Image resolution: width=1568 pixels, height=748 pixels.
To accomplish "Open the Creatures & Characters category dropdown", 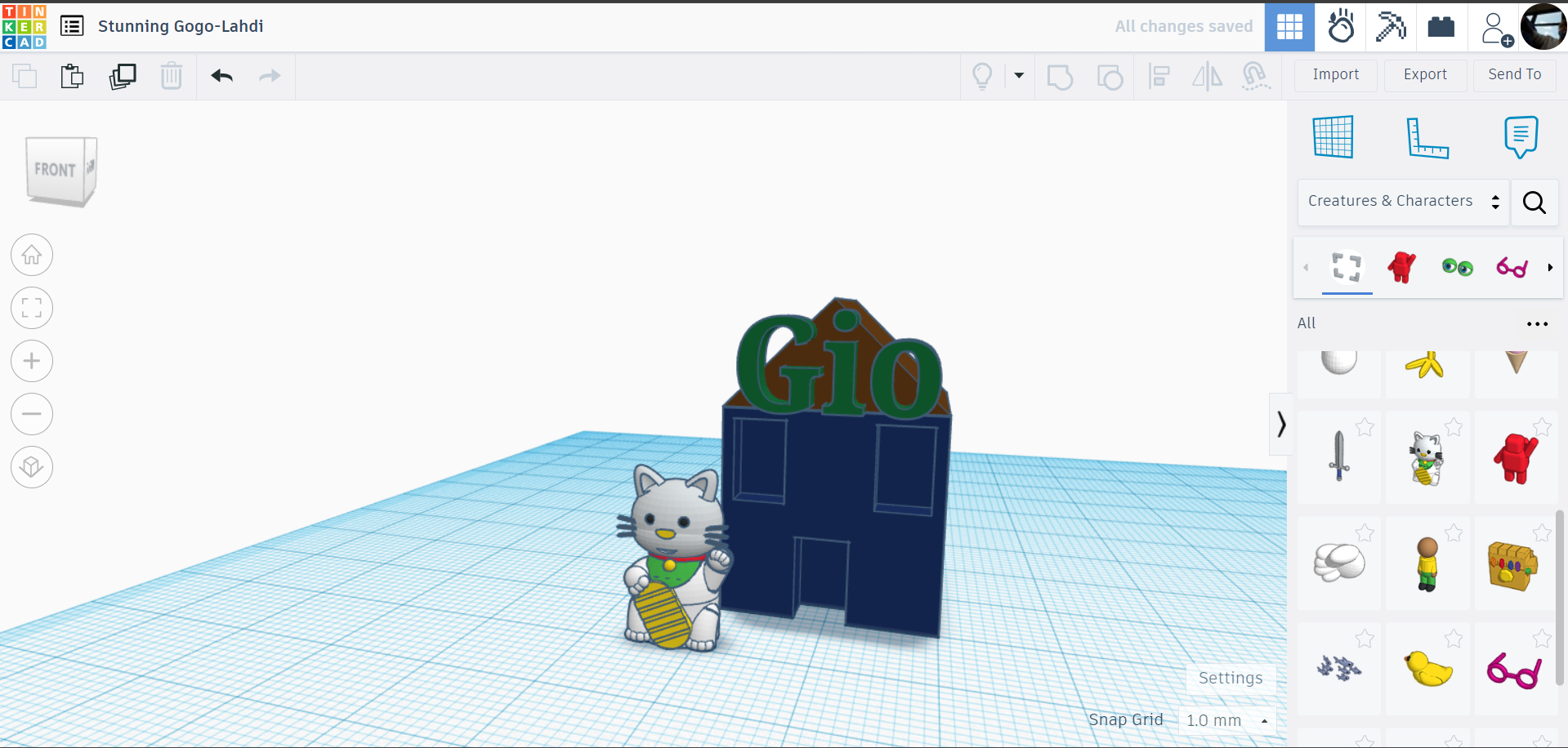I will click(x=1403, y=202).
